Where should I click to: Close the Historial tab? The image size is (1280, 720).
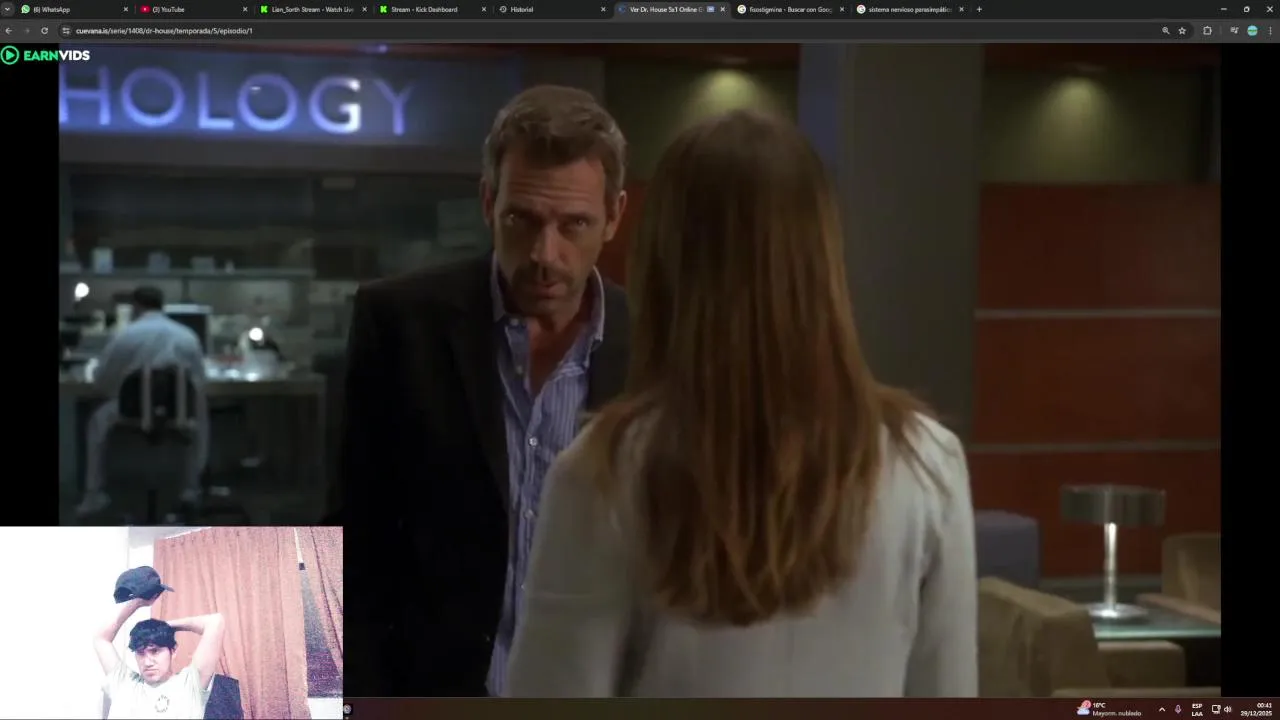603,9
